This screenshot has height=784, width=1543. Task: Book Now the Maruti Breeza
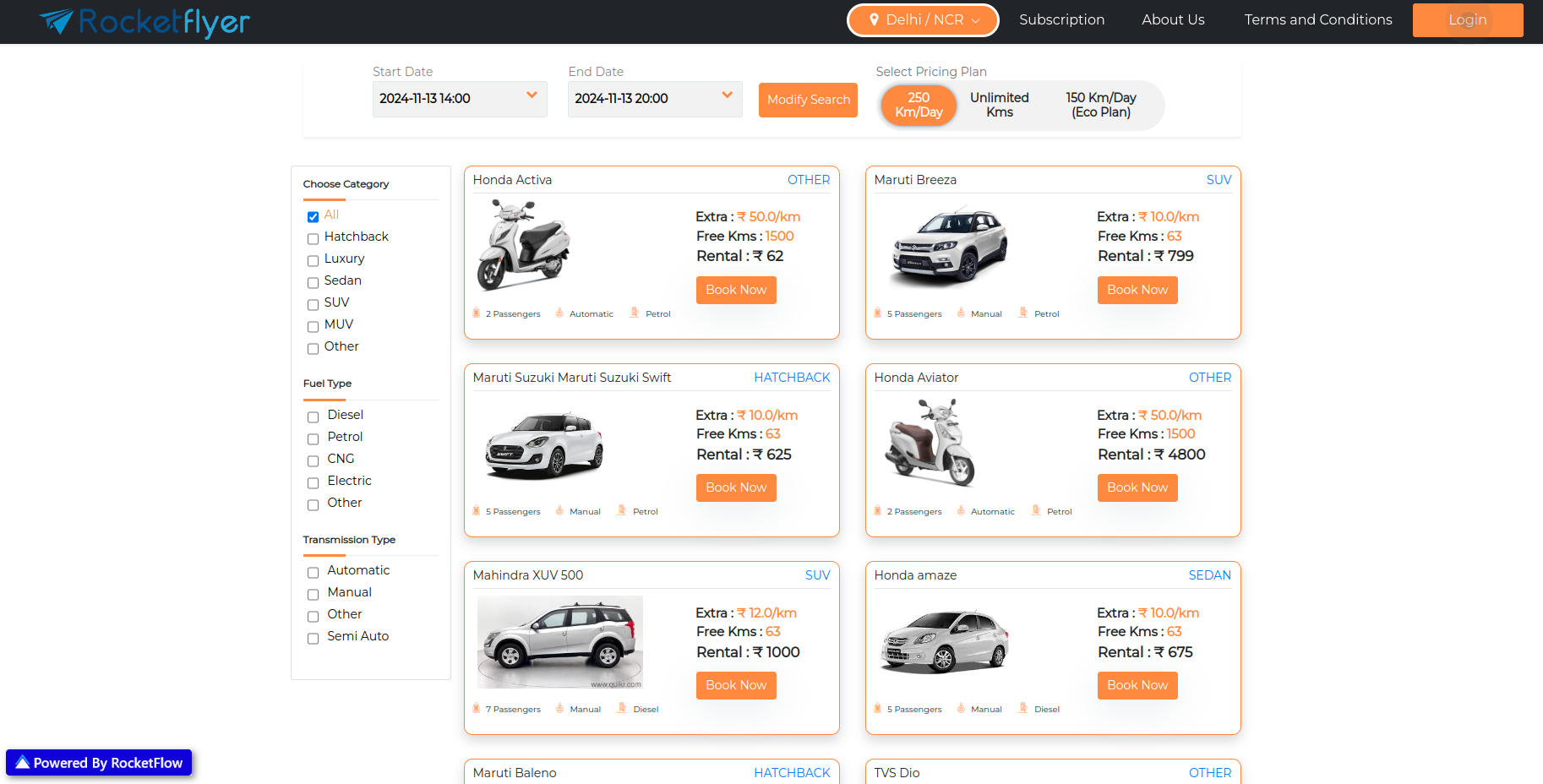tap(1137, 290)
